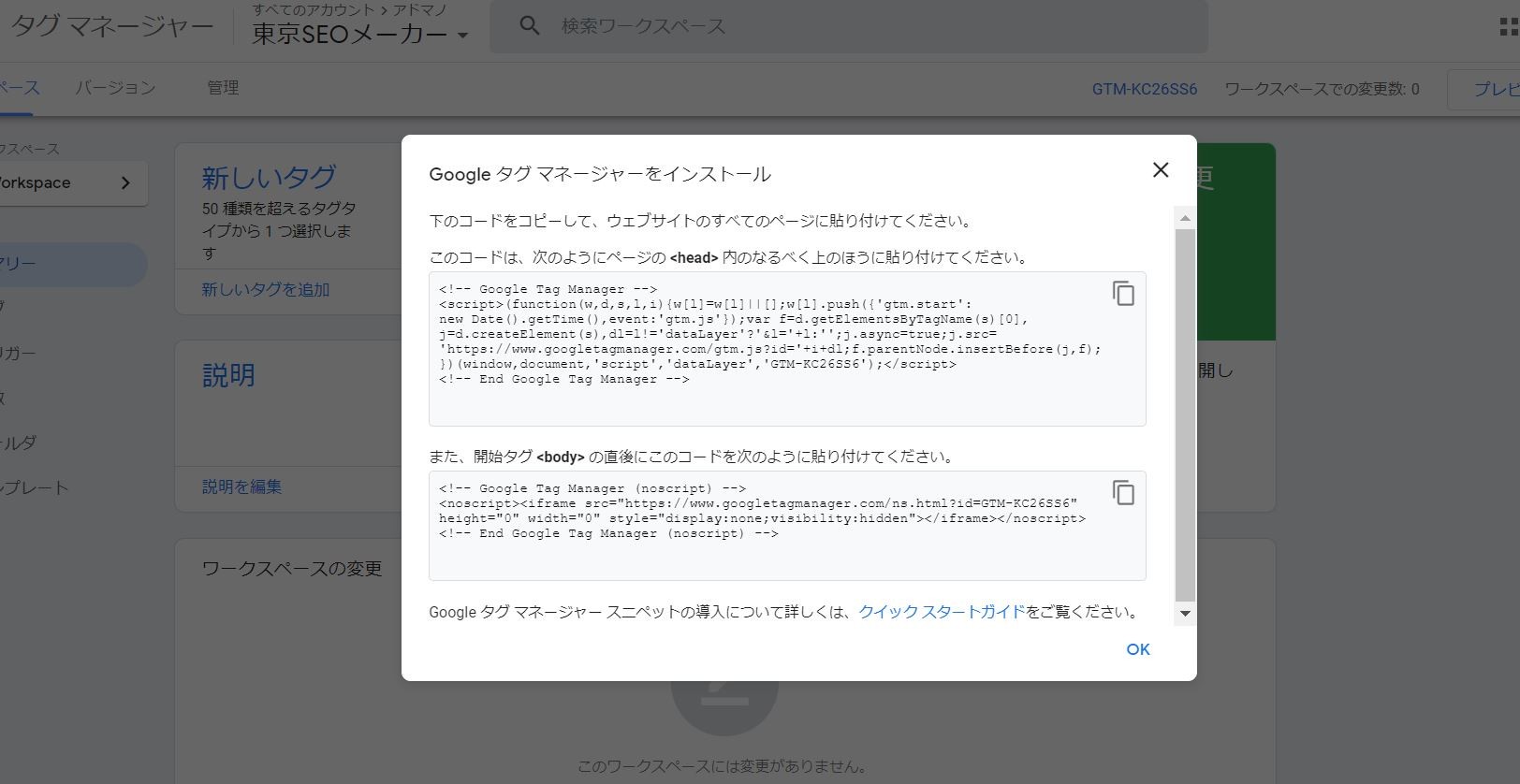Copy the noscript body code snippet
The image size is (1520, 784).
coord(1123,493)
